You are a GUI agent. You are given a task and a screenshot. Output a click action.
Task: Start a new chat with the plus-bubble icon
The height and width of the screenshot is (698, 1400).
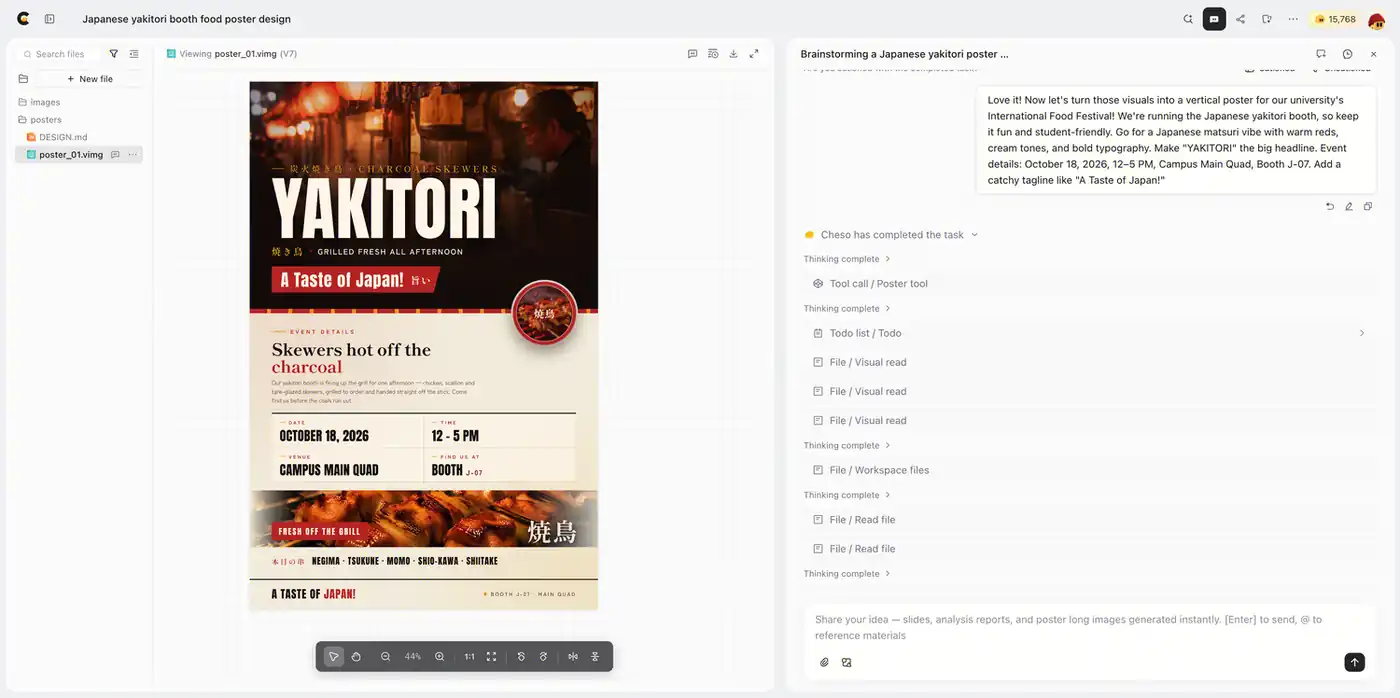[x=1321, y=54]
